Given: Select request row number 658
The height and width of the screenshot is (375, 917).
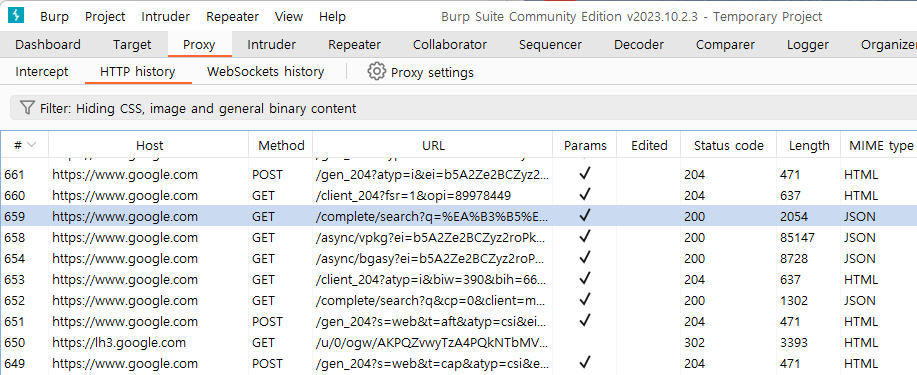Looking at the screenshot, I should [x=458, y=238].
